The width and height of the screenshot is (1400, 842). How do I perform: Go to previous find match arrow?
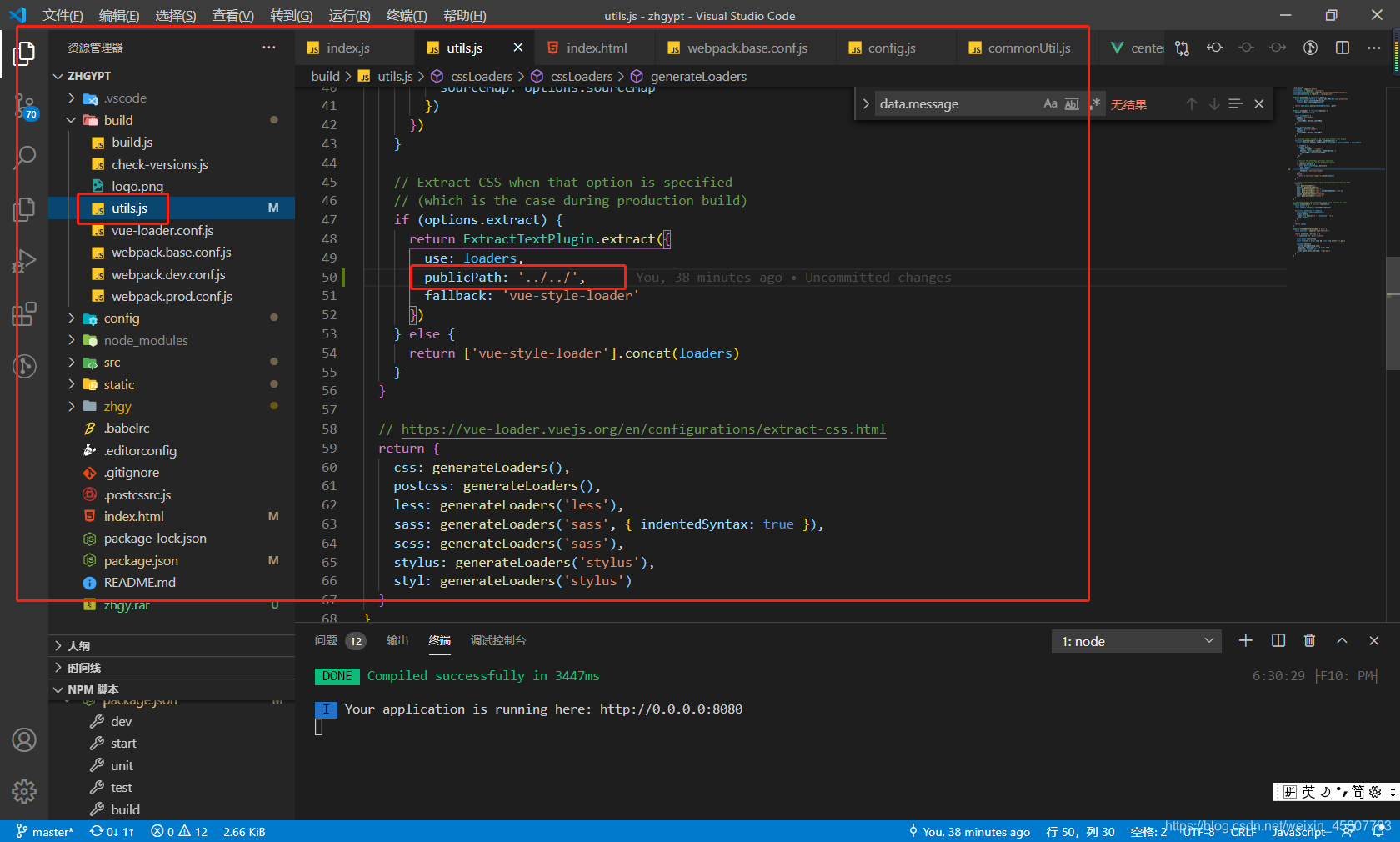point(1192,104)
